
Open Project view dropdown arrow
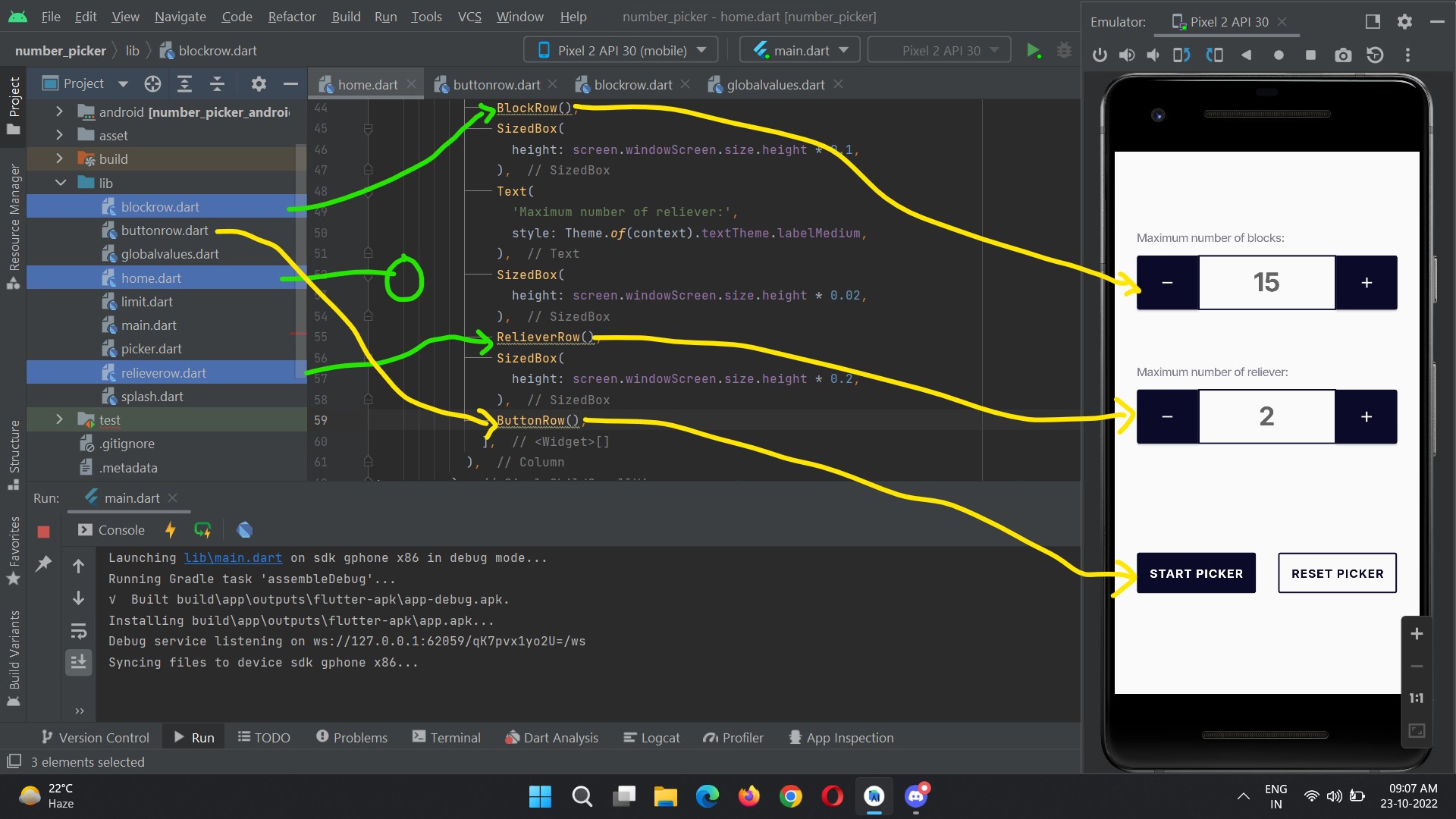pyautogui.click(x=123, y=83)
